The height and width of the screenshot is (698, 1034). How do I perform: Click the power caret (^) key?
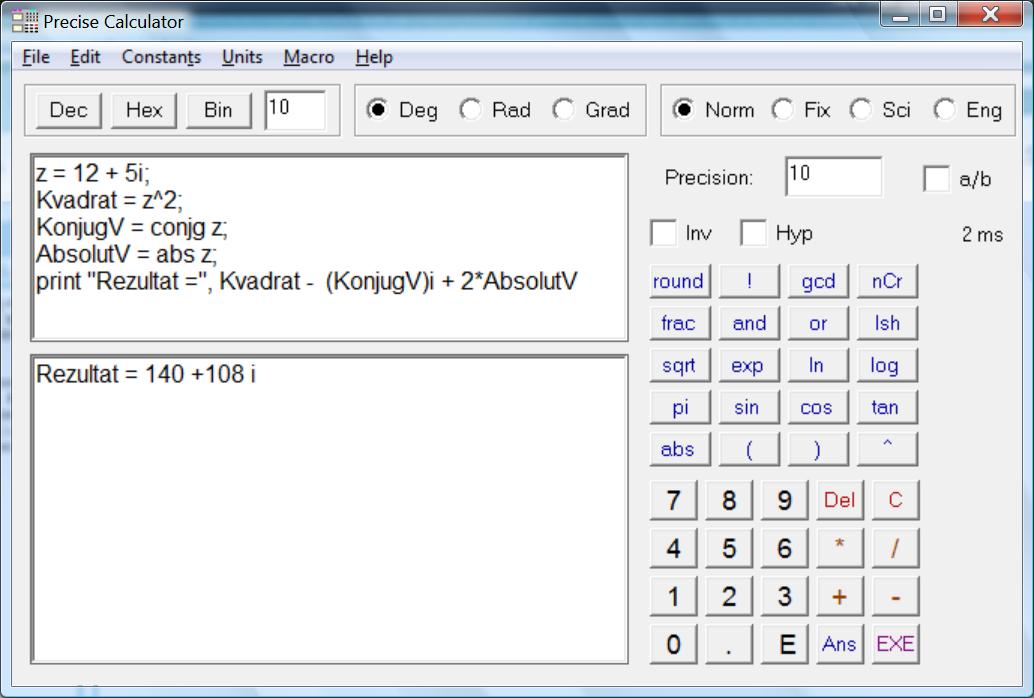click(x=886, y=450)
